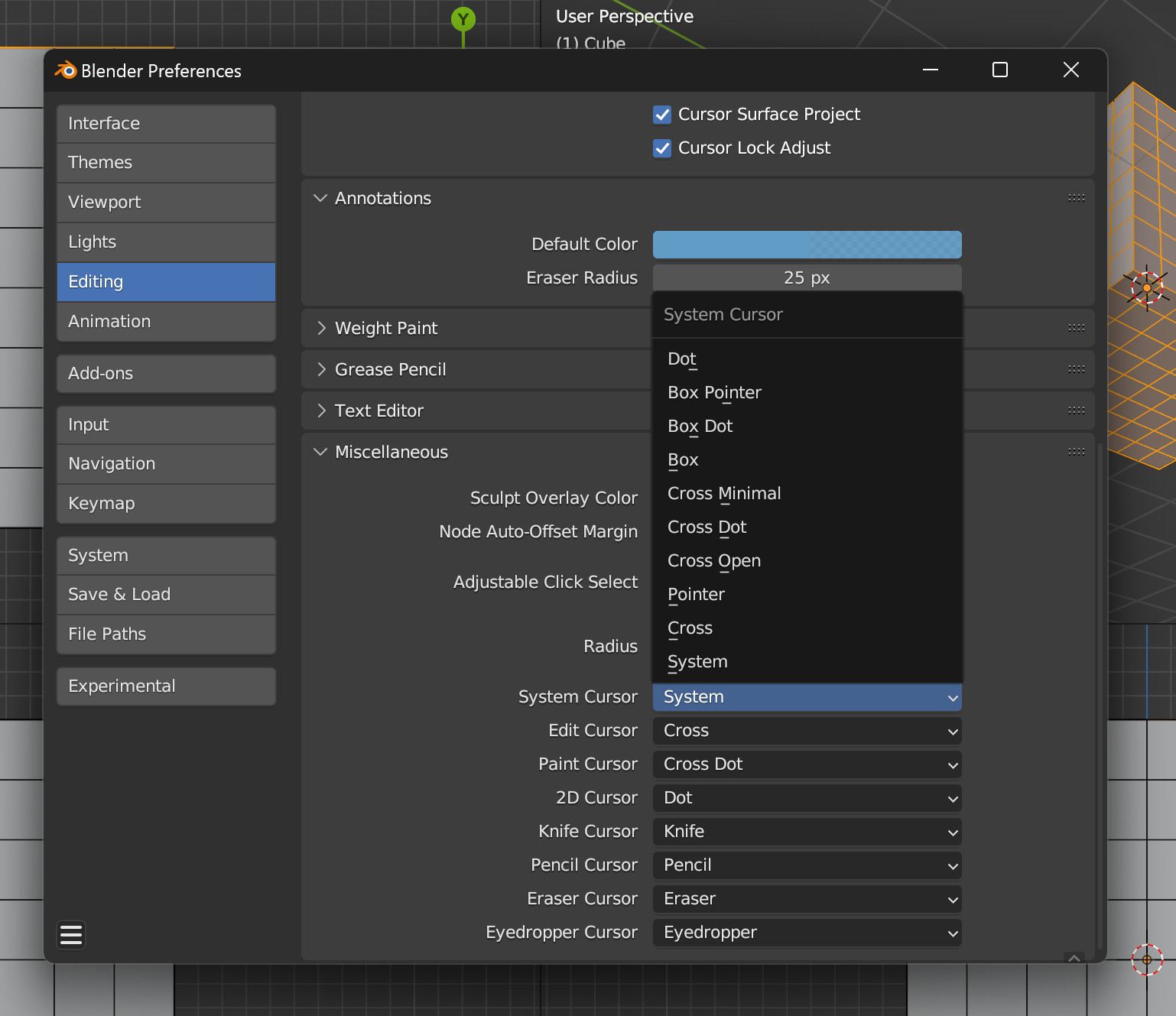Click the Annotations panel drag-handle grip
The image size is (1176, 1016).
pos(1076,198)
